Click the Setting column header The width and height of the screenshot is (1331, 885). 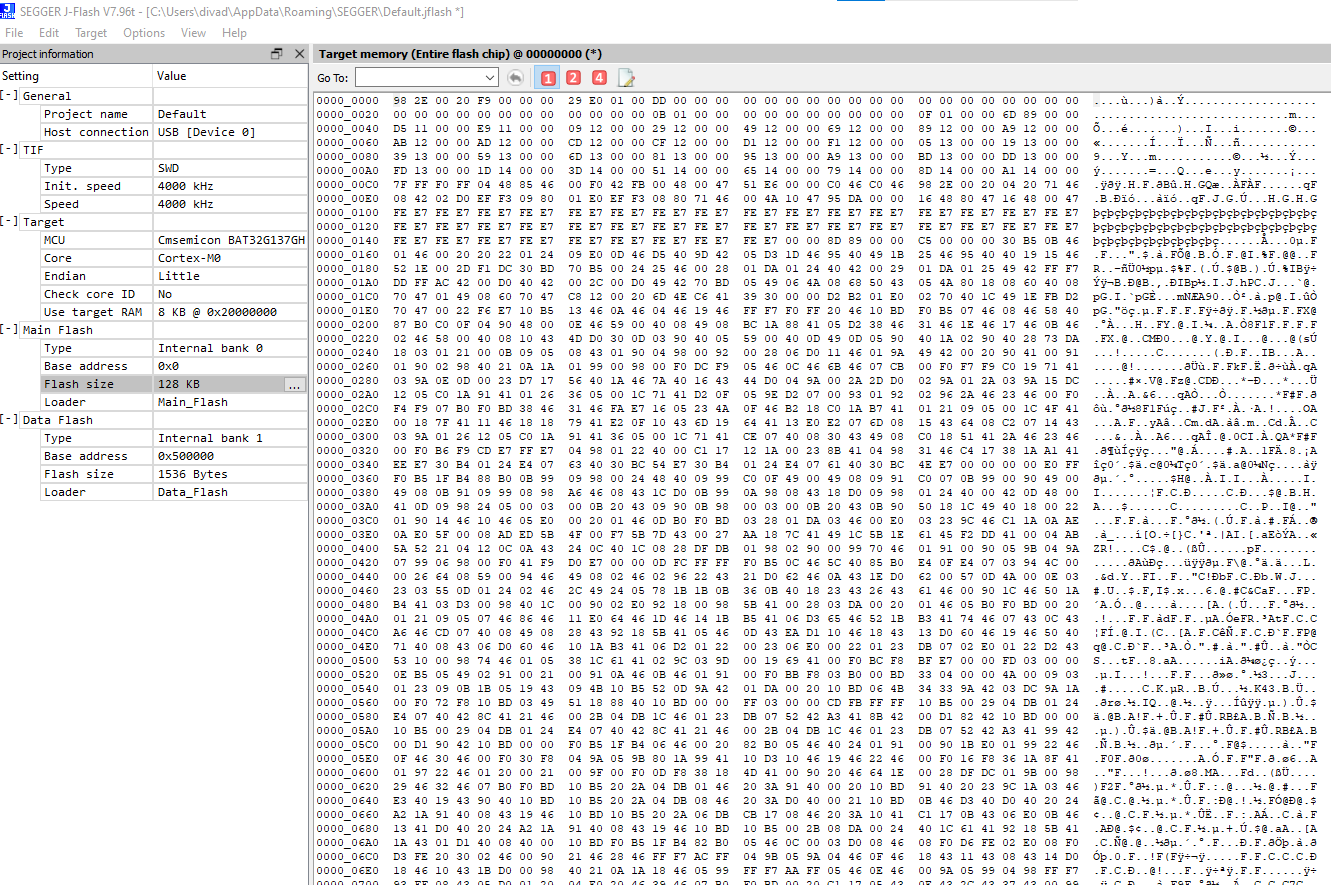(x=77, y=76)
